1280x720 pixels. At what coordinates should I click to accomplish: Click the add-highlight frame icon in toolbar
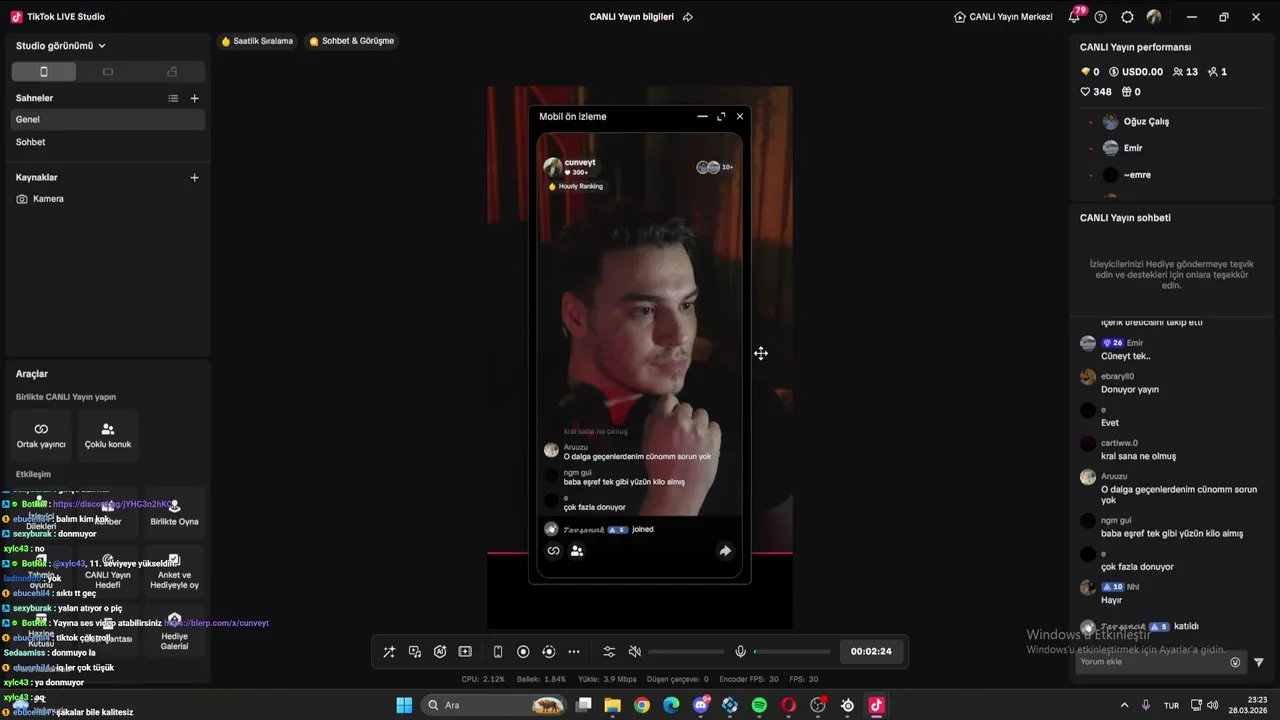(x=465, y=652)
